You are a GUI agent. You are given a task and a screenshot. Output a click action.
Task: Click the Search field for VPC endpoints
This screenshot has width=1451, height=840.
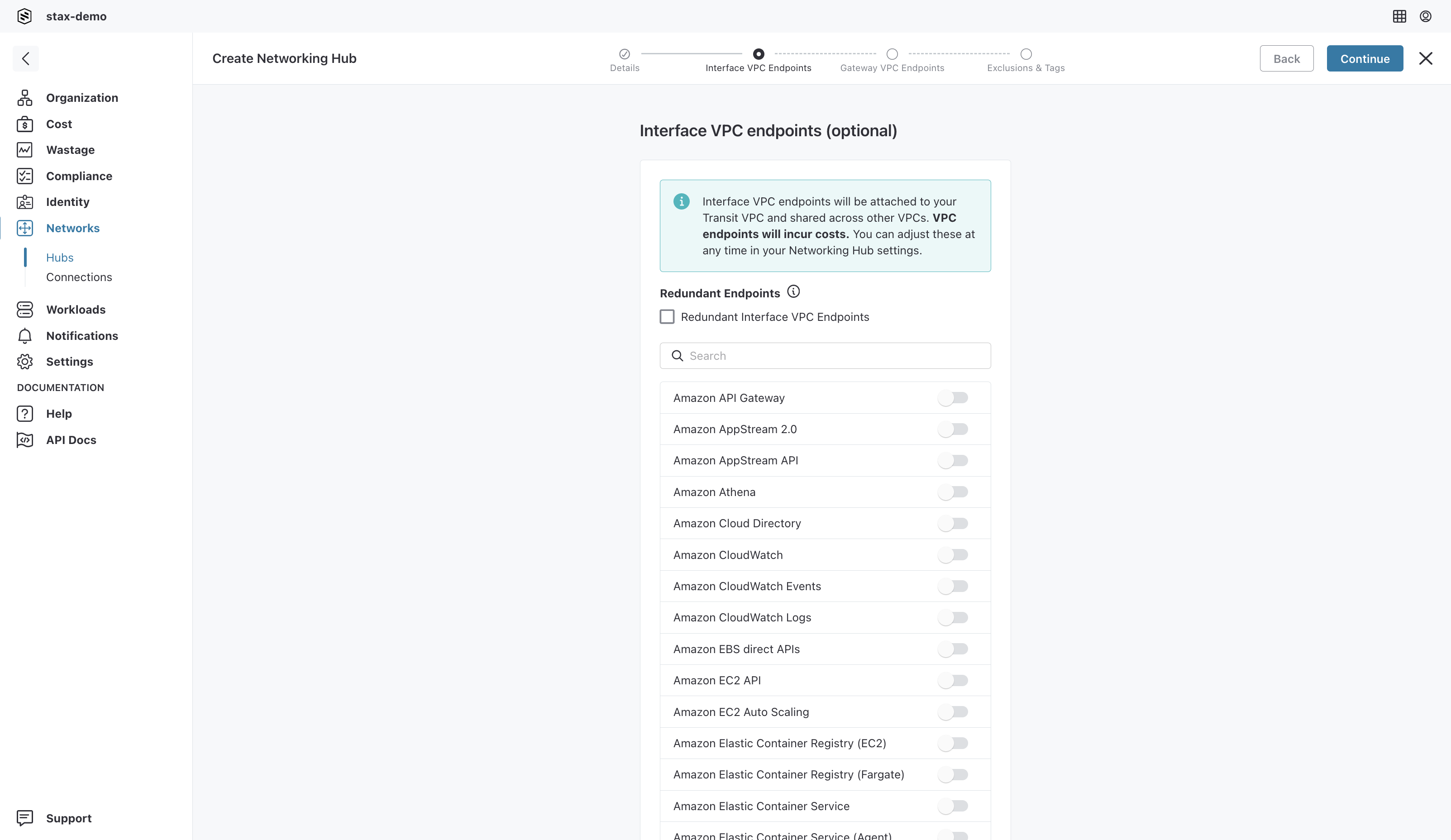pyautogui.click(x=825, y=355)
